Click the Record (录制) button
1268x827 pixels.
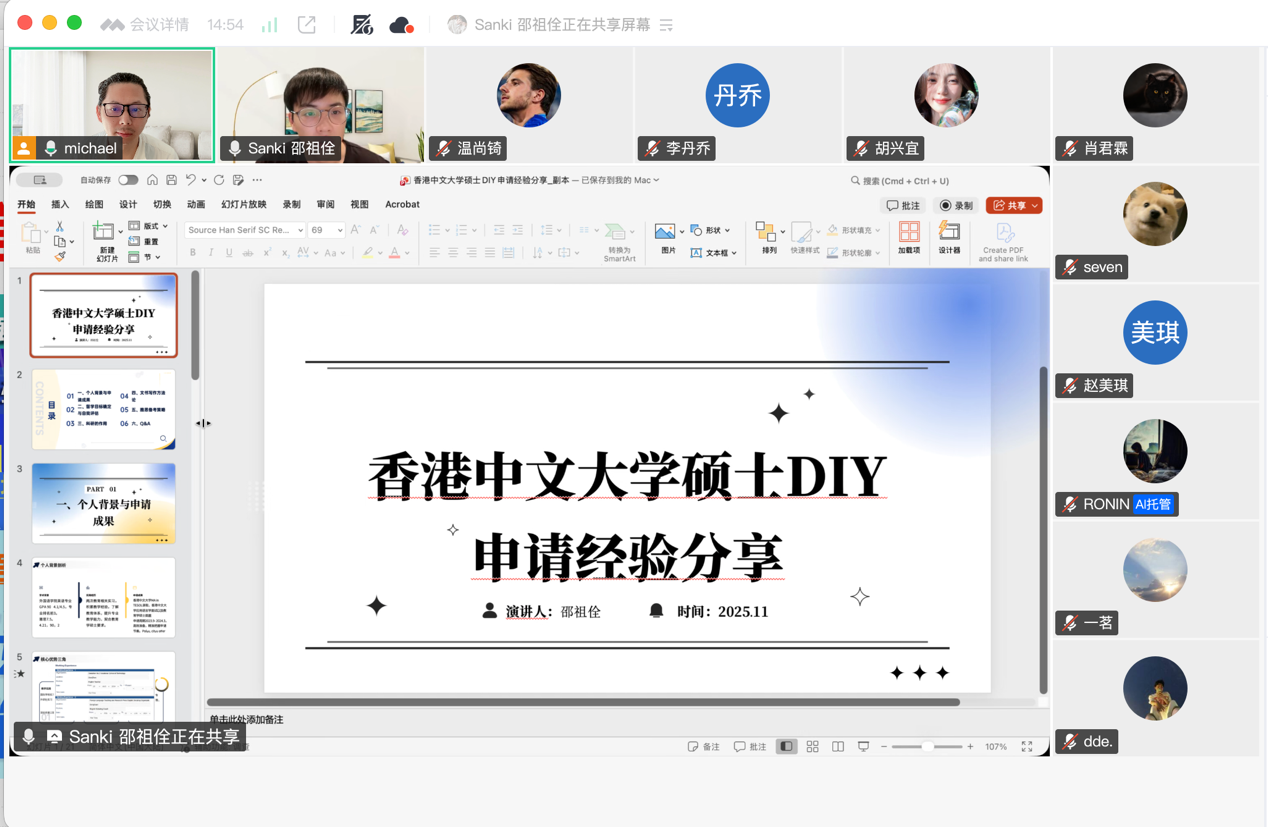click(956, 206)
